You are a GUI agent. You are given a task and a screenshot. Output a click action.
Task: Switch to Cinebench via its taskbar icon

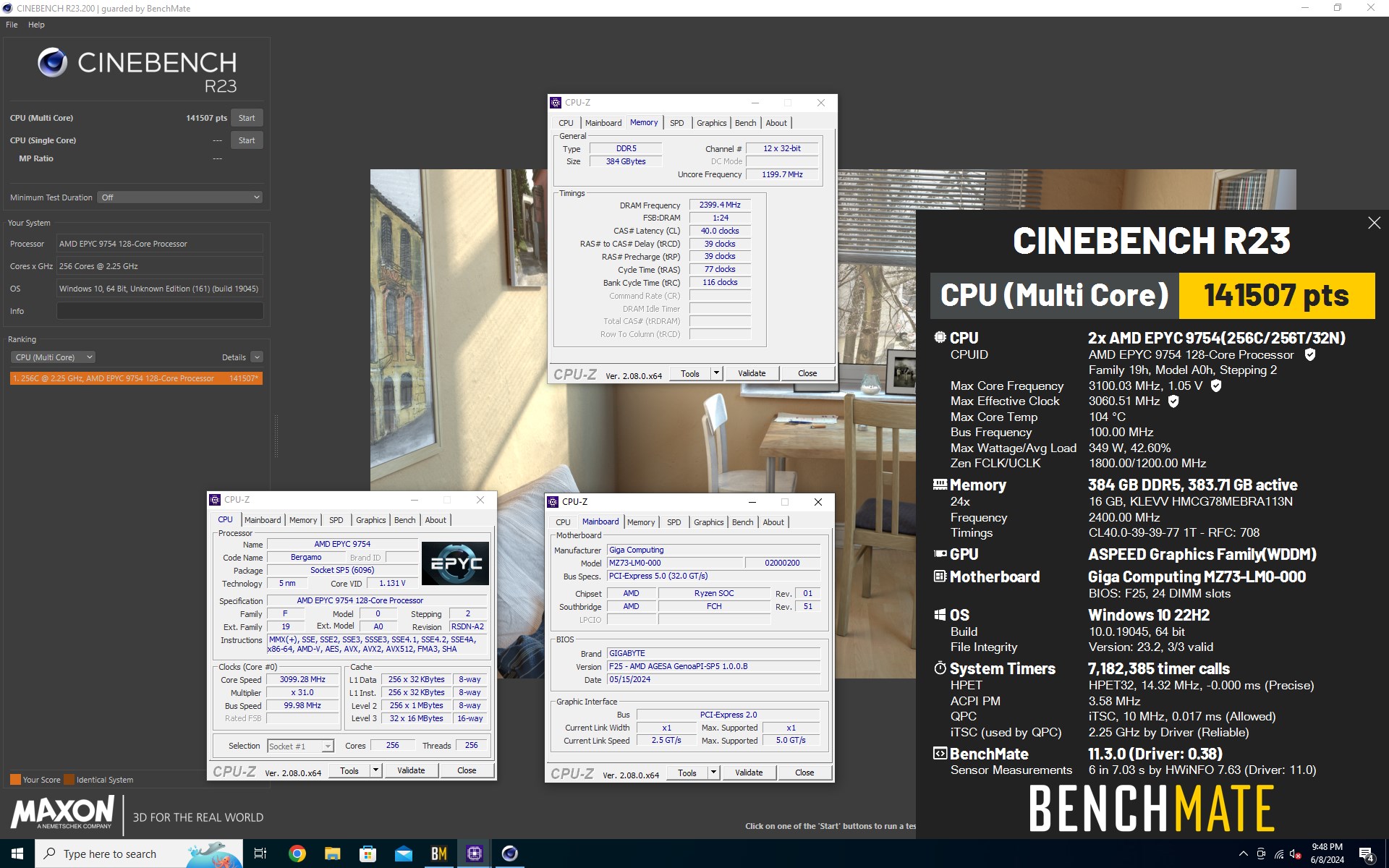[509, 854]
